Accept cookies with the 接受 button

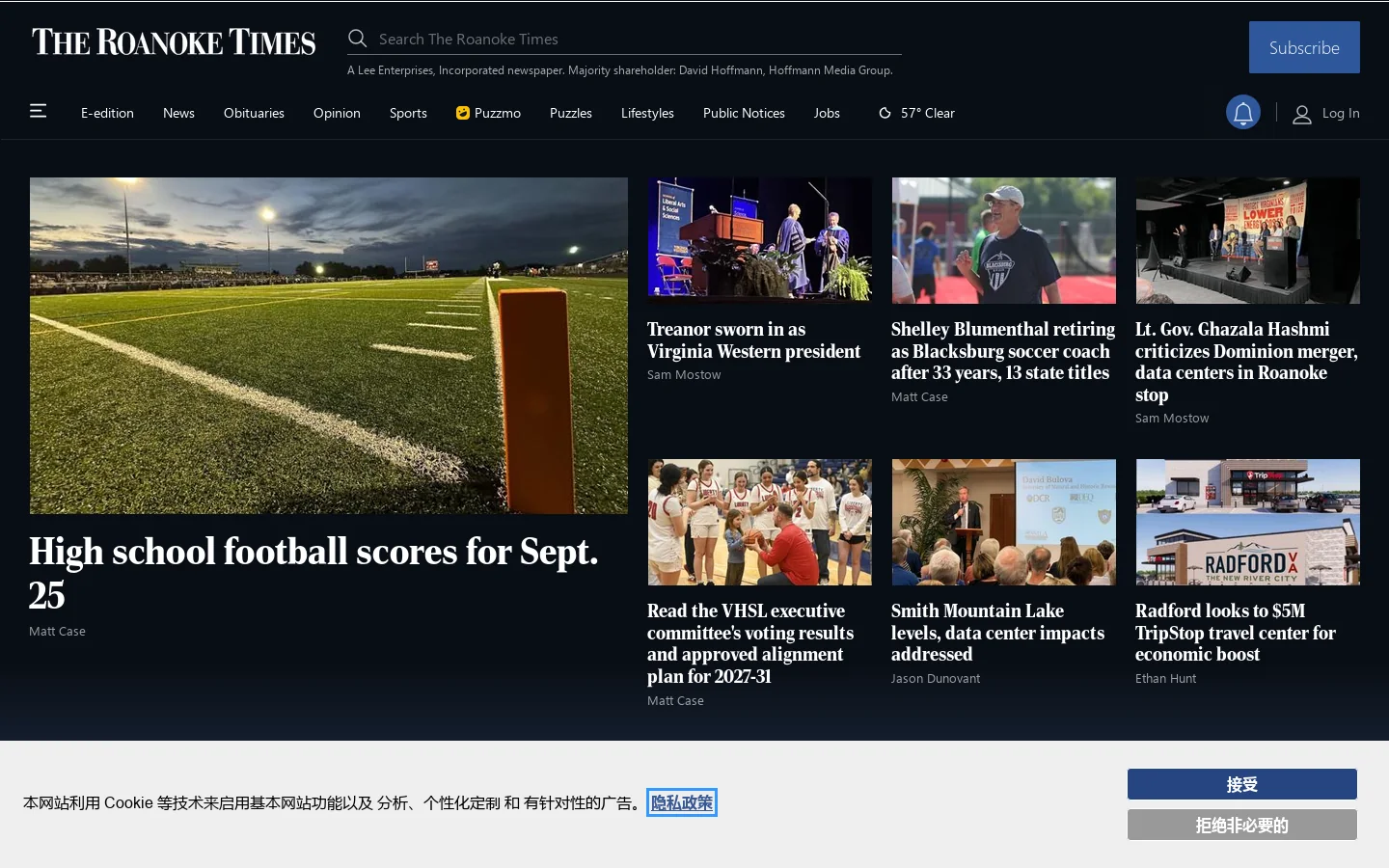pyautogui.click(x=1242, y=784)
